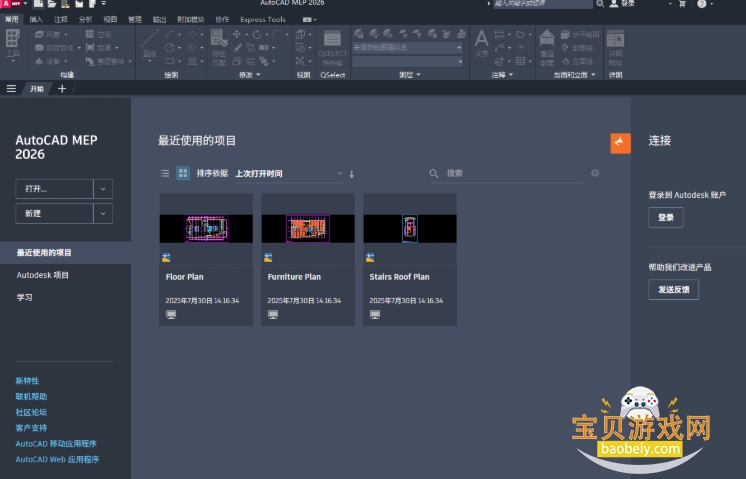Select the 空间 (Space) tool

point(98,34)
